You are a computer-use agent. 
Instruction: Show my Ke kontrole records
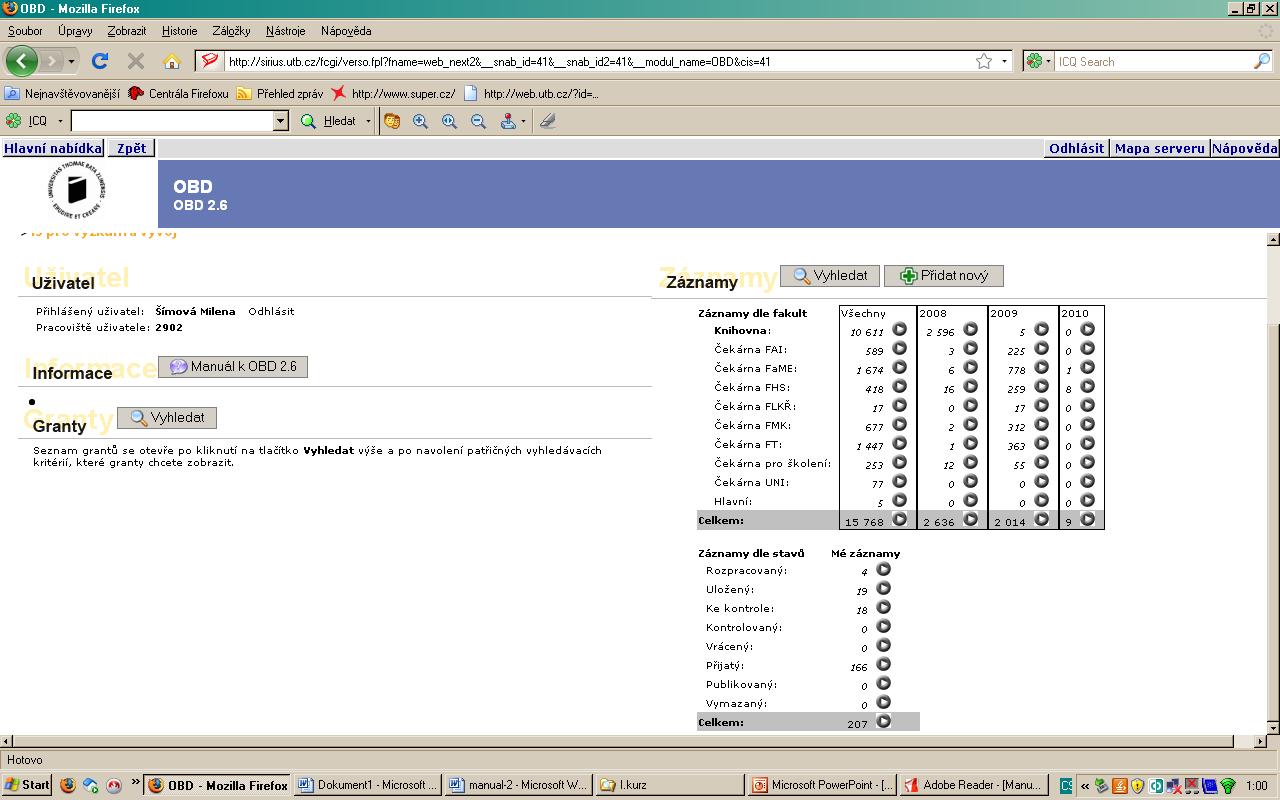(883, 607)
